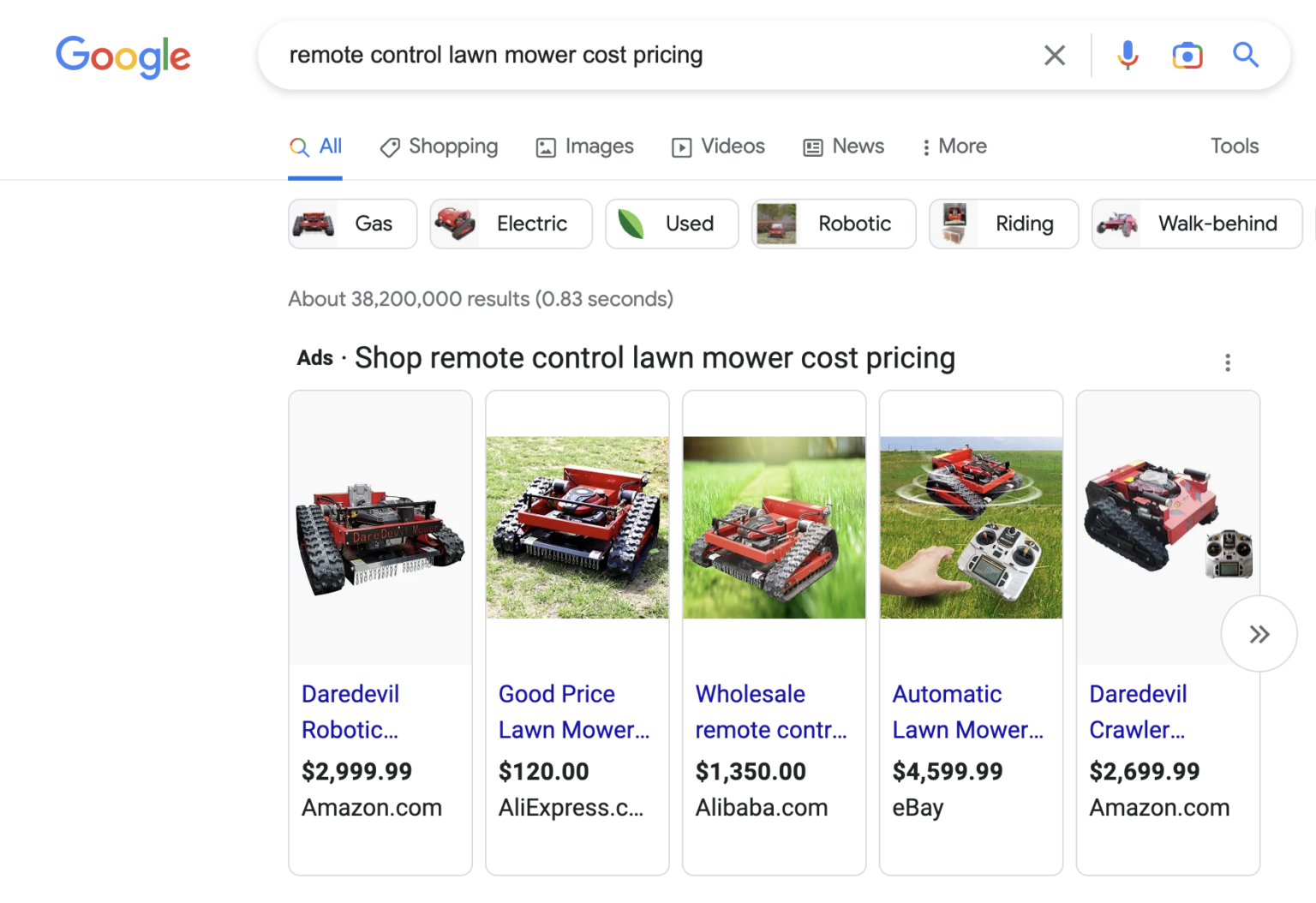Open the three-dot options for the Ads section
The height and width of the screenshot is (903, 1316).
1228,362
